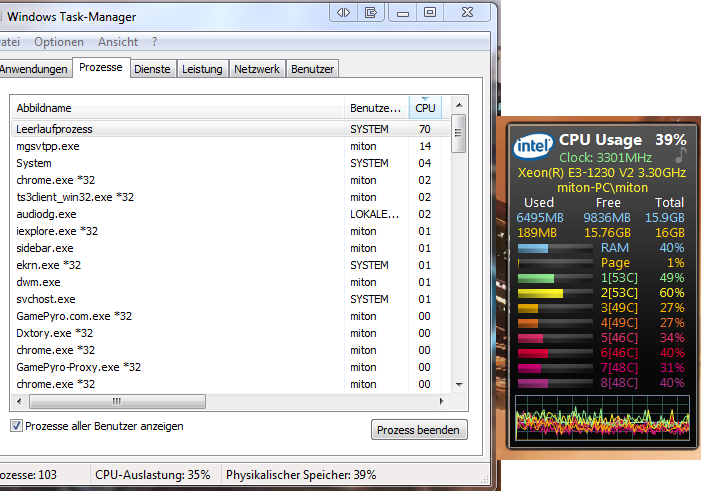Select the GamePyro.com.exe *32 process
Screen dimensions: 701x491
point(230,316)
